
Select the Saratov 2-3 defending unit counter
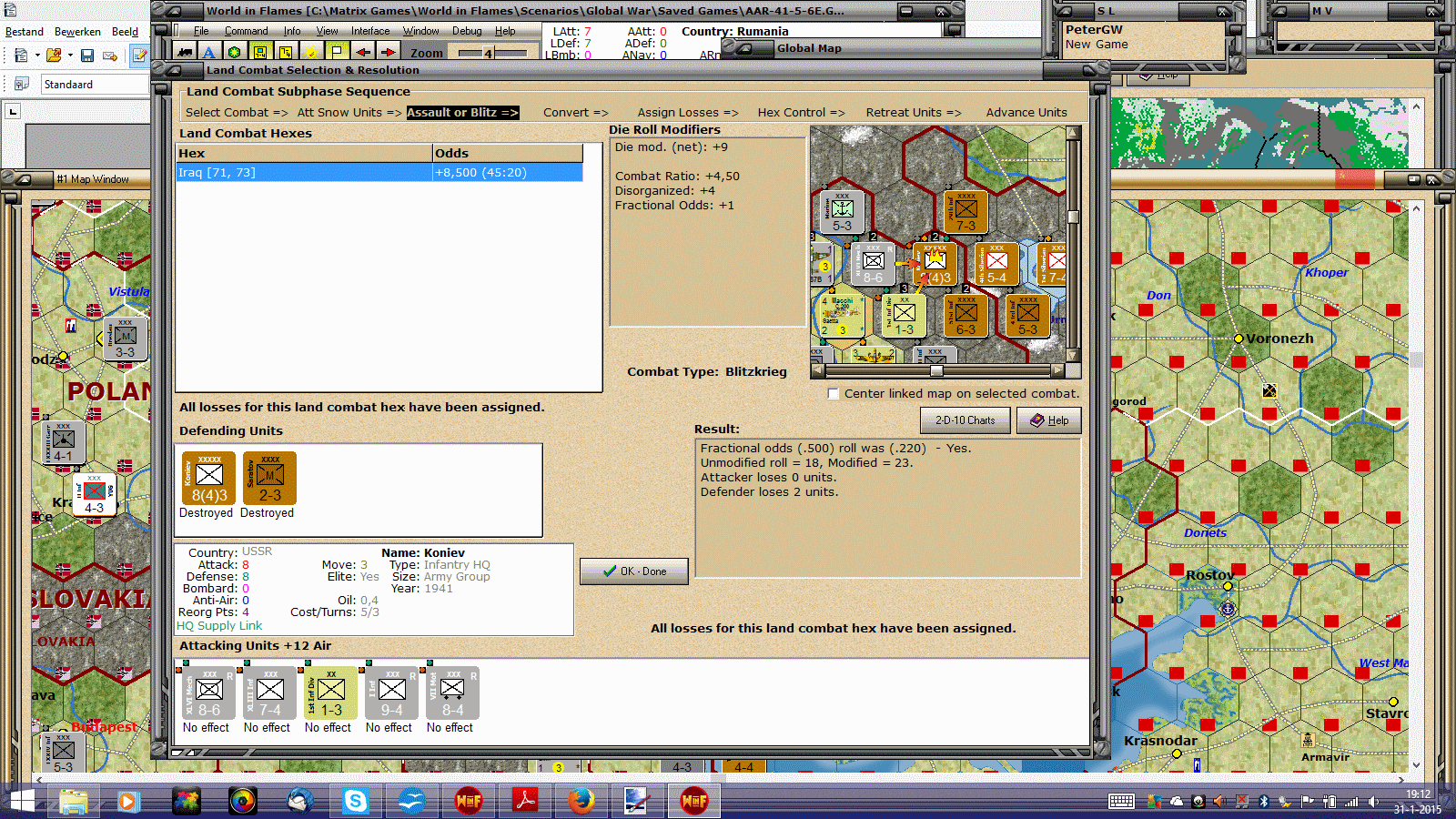tap(269, 478)
